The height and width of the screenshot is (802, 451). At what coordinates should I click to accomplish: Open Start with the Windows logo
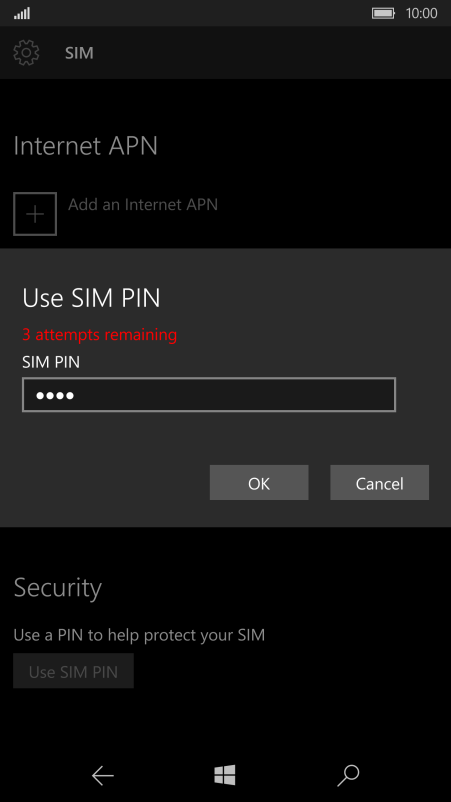pyautogui.click(x=225, y=775)
